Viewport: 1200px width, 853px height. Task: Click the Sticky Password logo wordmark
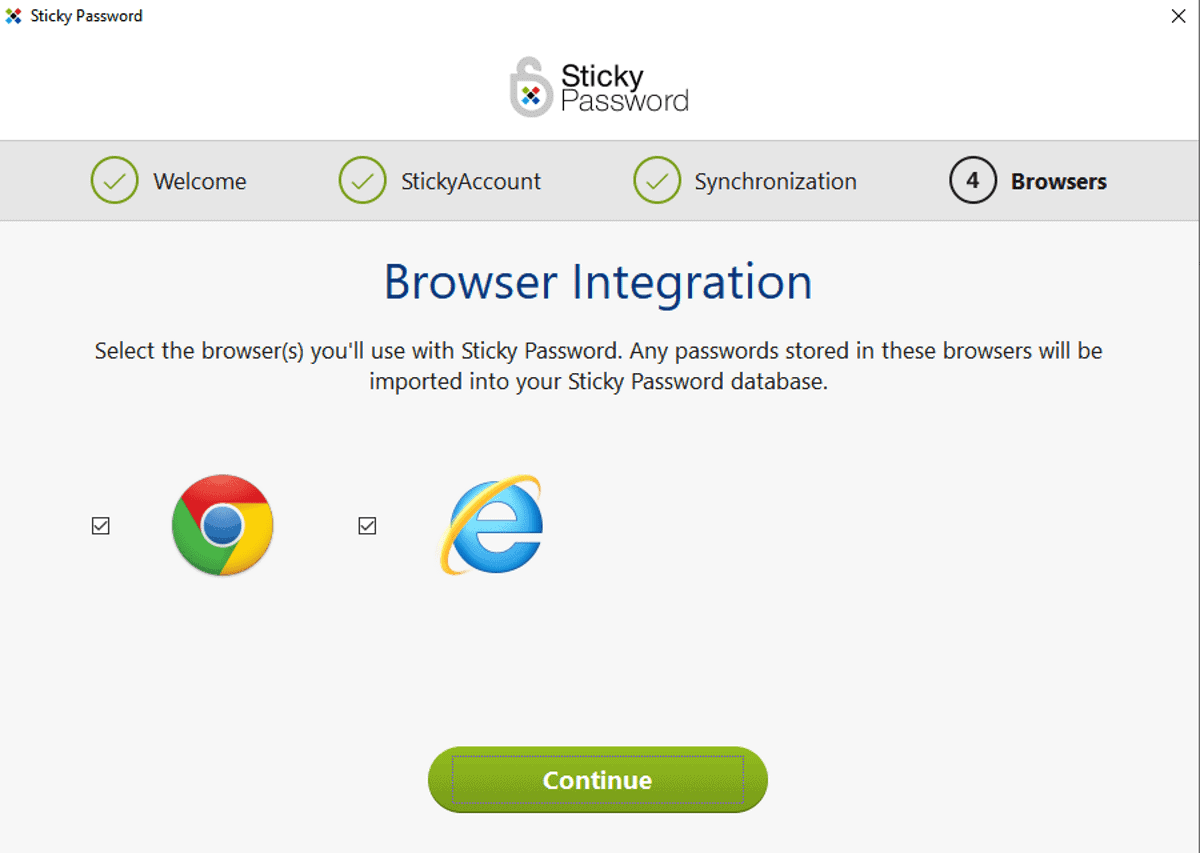pos(624,88)
